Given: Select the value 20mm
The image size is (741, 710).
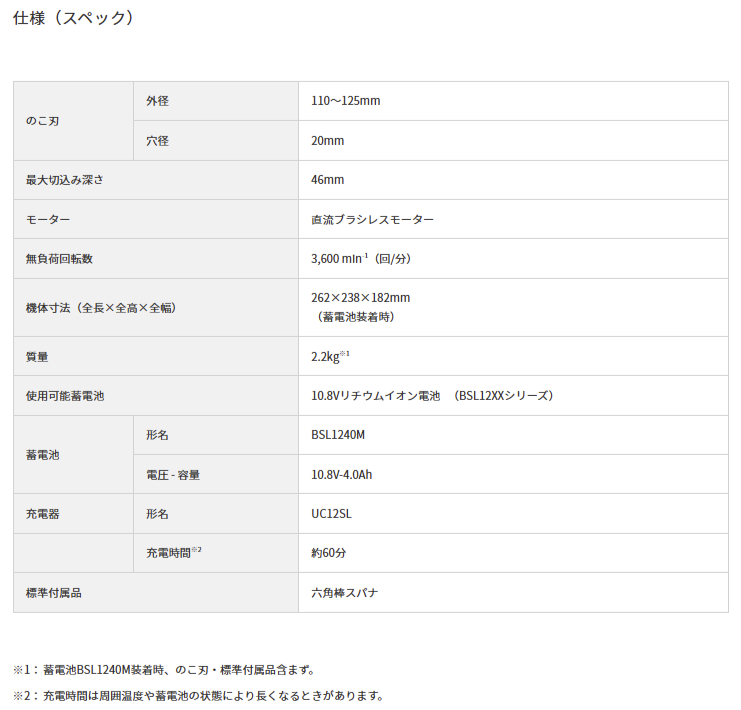Looking at the screenshot, I should tap(327, 140).
